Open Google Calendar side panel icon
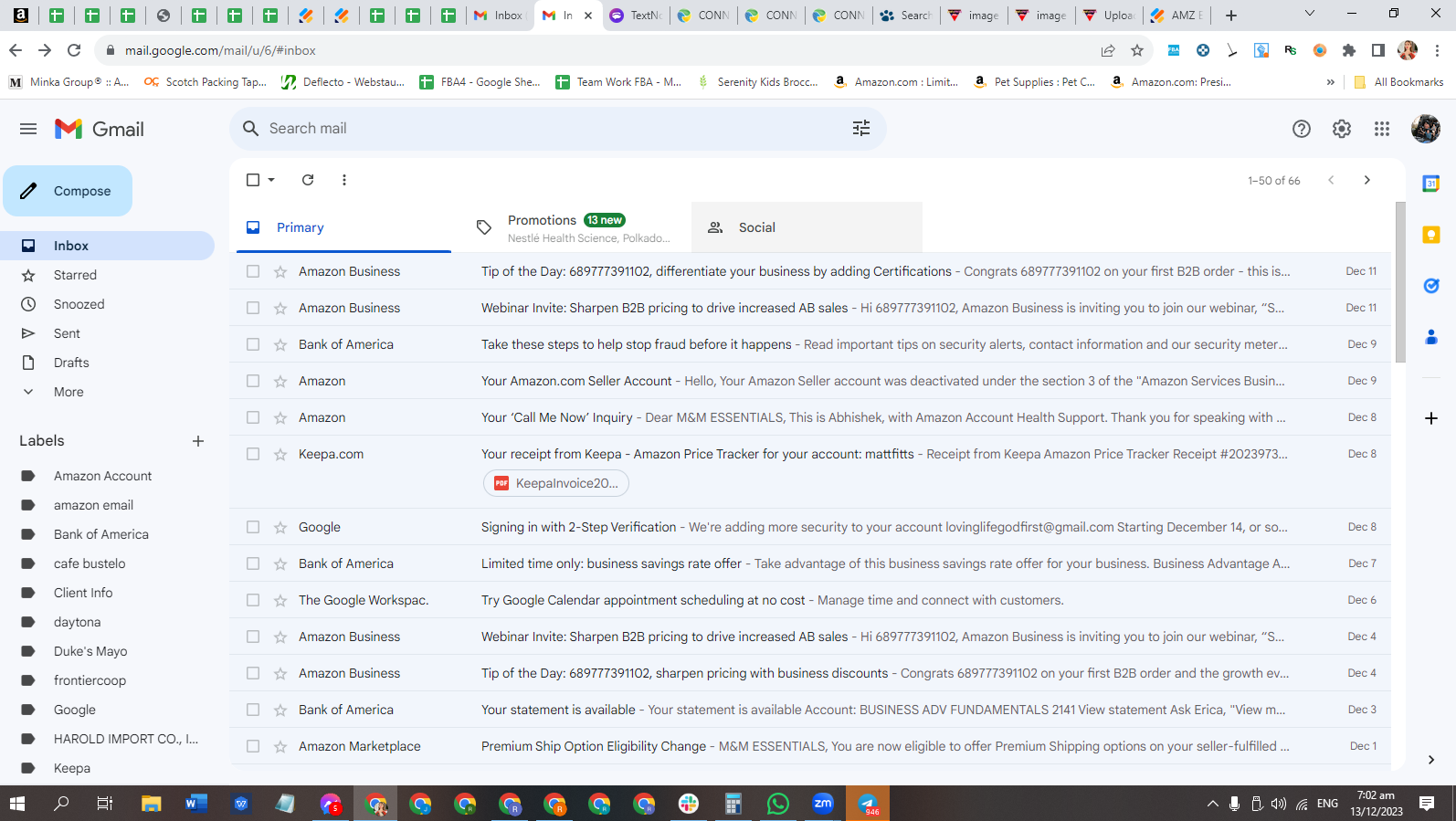1456x821 pixels. click(1431, 184)
